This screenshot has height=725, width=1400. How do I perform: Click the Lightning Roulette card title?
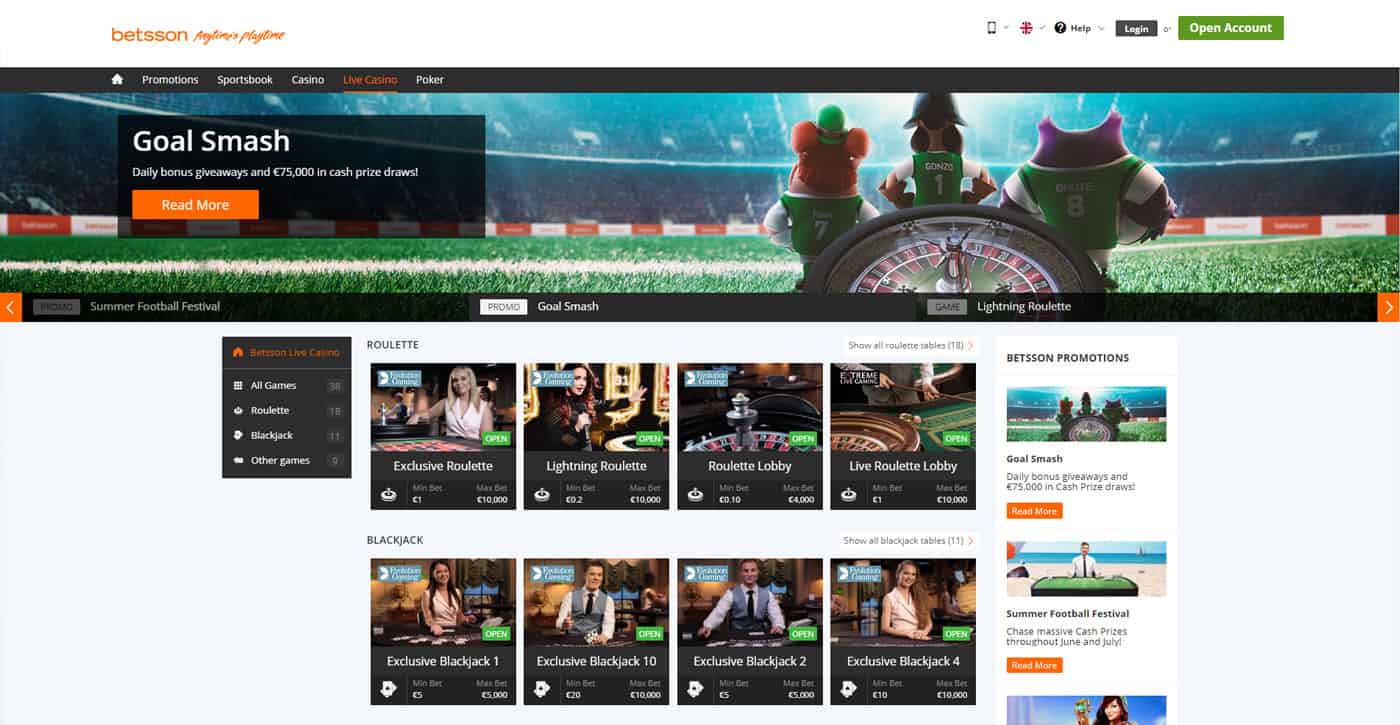[x=596, y=466]
